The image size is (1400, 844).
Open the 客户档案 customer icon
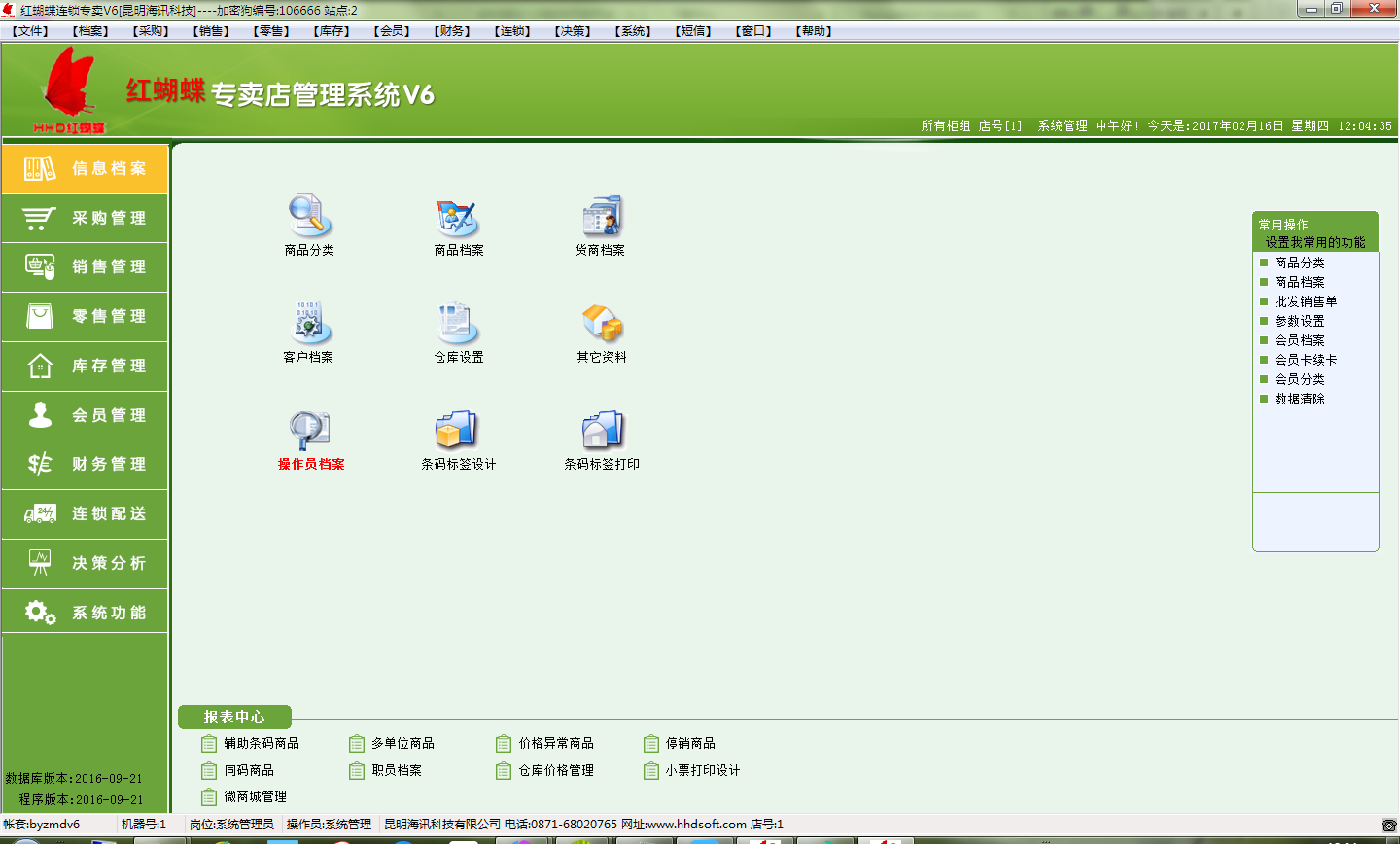click(x=309, y=323)
